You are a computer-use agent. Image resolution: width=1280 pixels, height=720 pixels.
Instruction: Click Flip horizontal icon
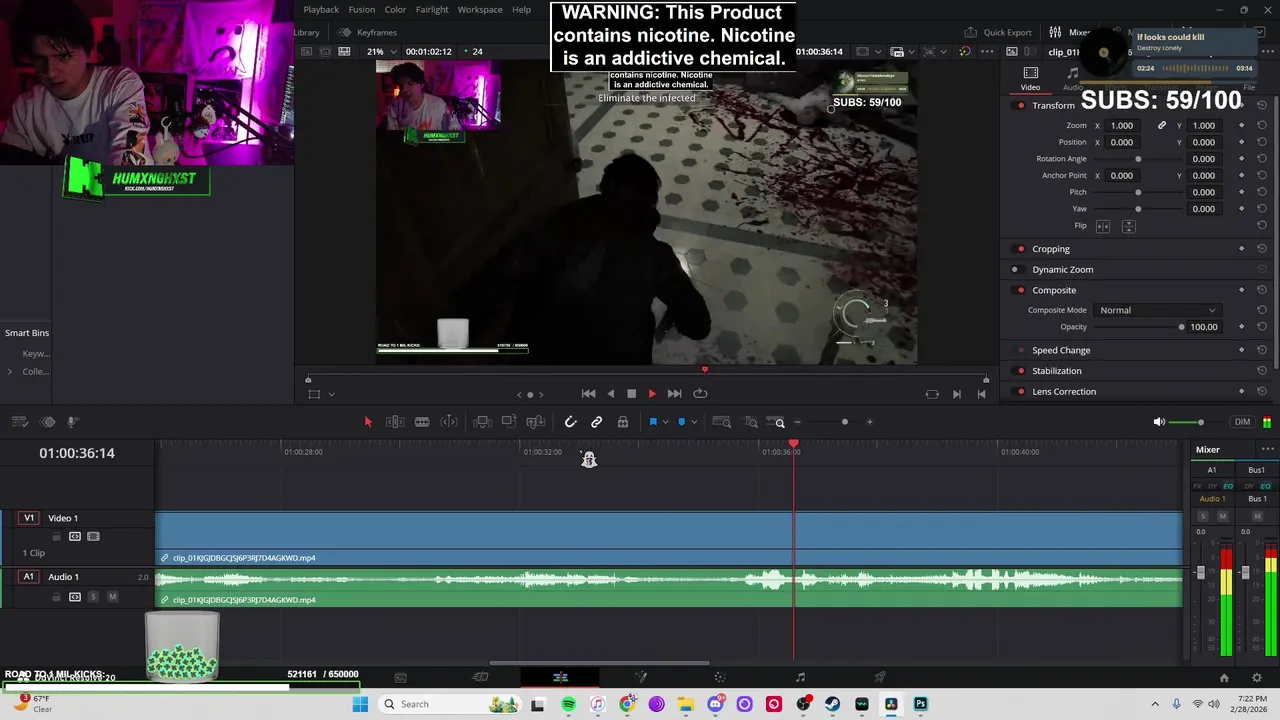coord(1103,226)
